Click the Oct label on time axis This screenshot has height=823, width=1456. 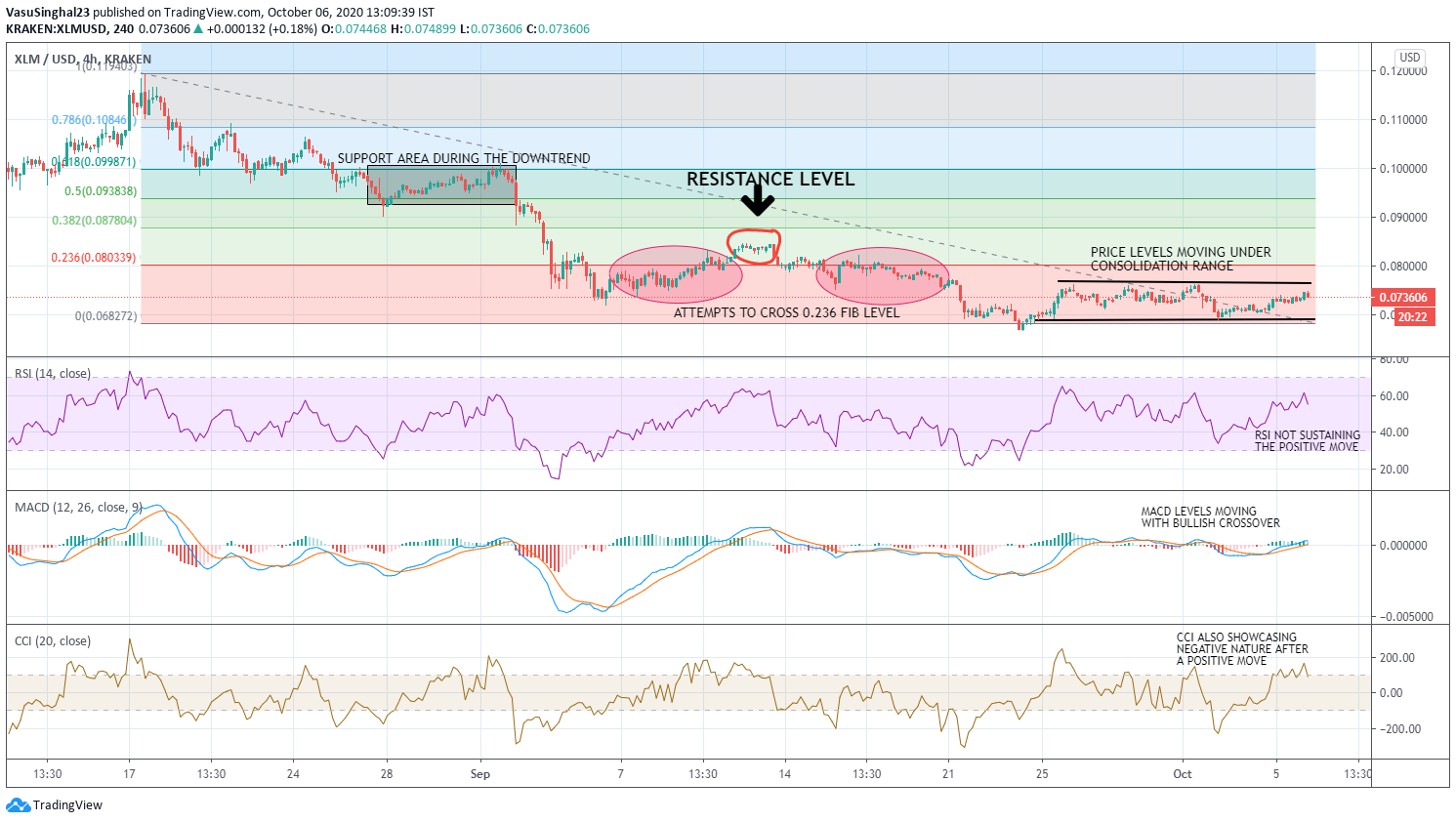pyautogui.click(x=1183, y=774)
